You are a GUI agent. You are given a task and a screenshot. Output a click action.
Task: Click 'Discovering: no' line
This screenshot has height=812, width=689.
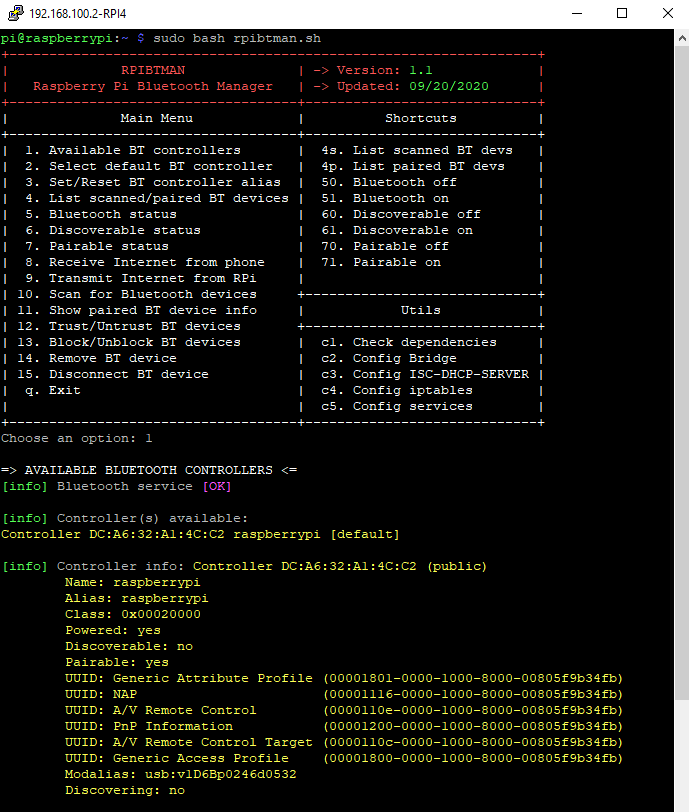pyautogui.click(x=125, y=791)
